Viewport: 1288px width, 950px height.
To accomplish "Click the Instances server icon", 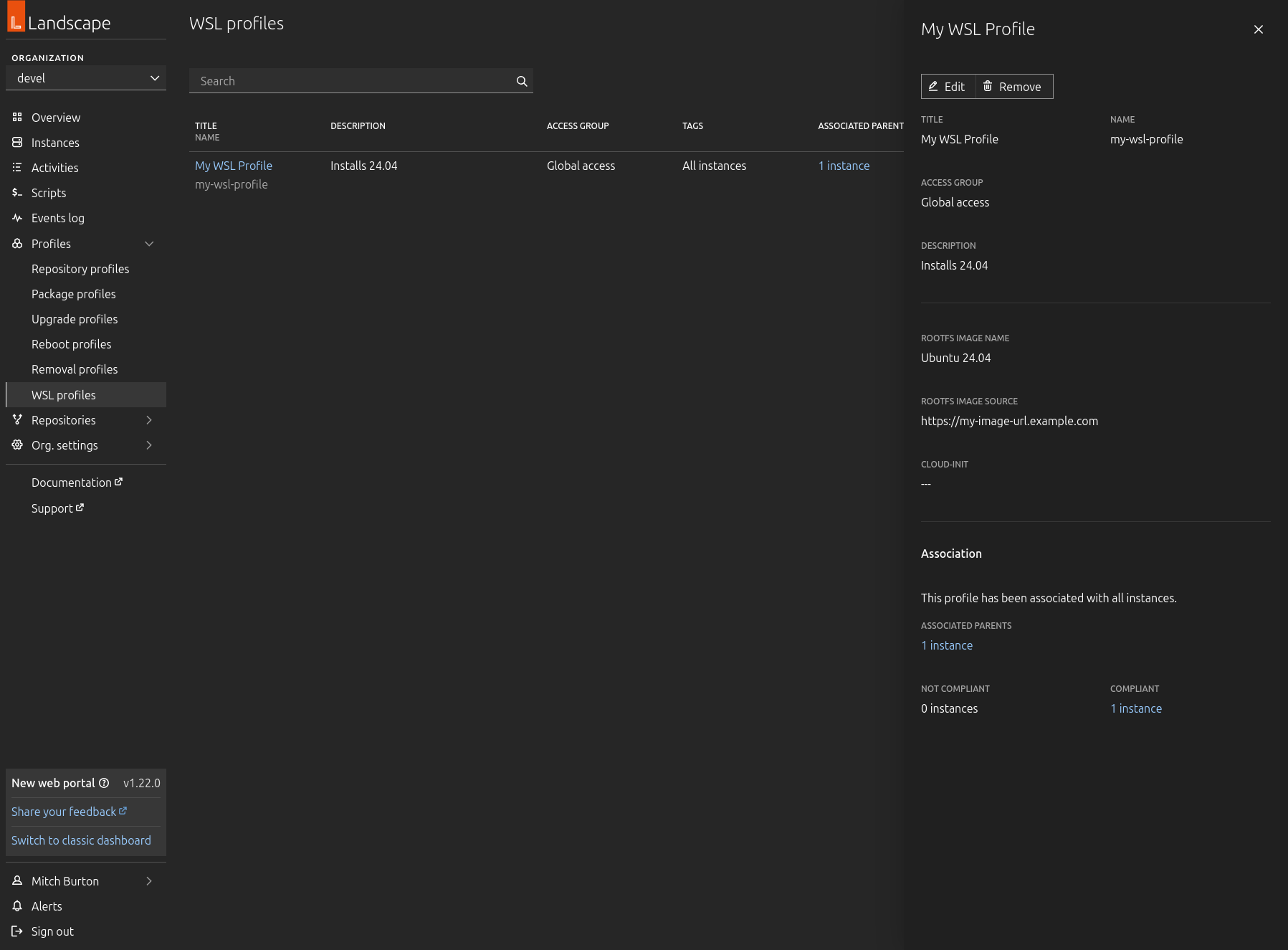I will click(x=17, y=142).
